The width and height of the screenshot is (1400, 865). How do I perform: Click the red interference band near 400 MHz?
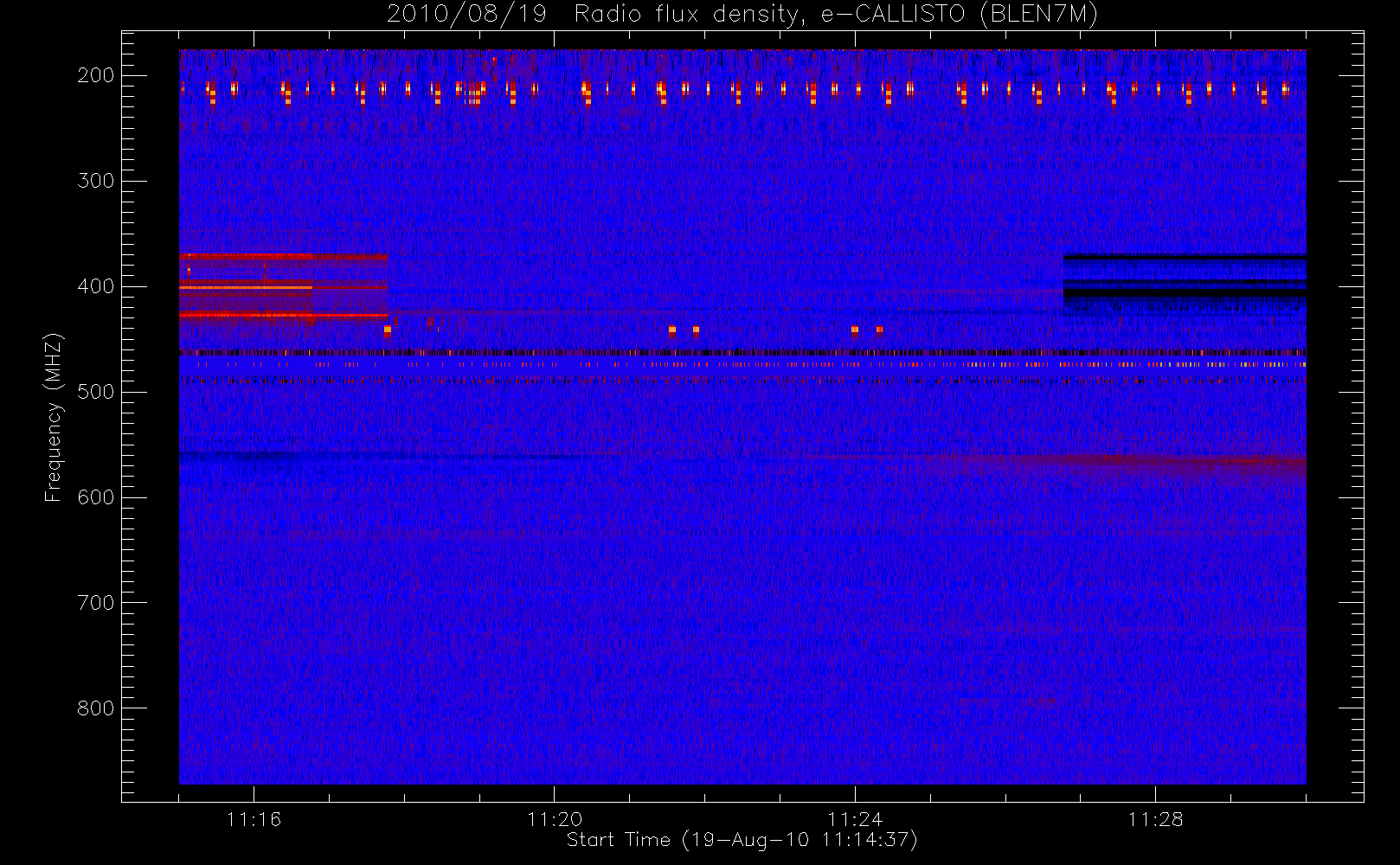(x=283, y=287)
